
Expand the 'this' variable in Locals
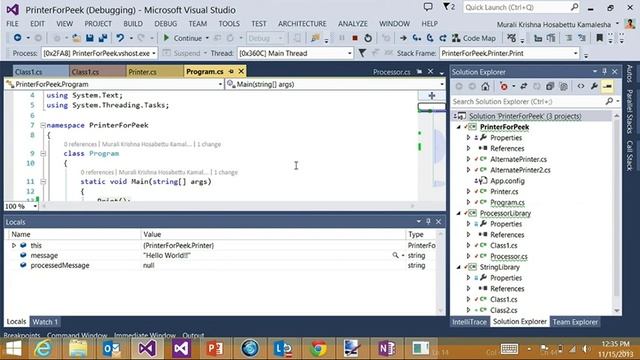pos(13,245)
